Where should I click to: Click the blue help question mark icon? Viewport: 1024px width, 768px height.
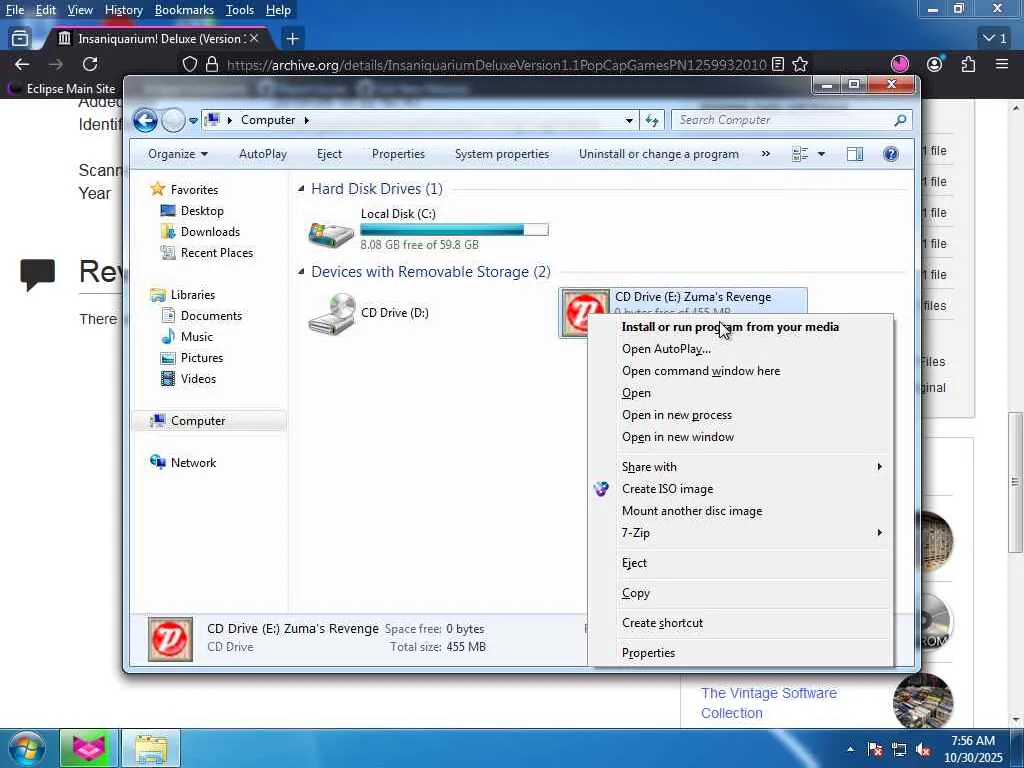(891, 154)
